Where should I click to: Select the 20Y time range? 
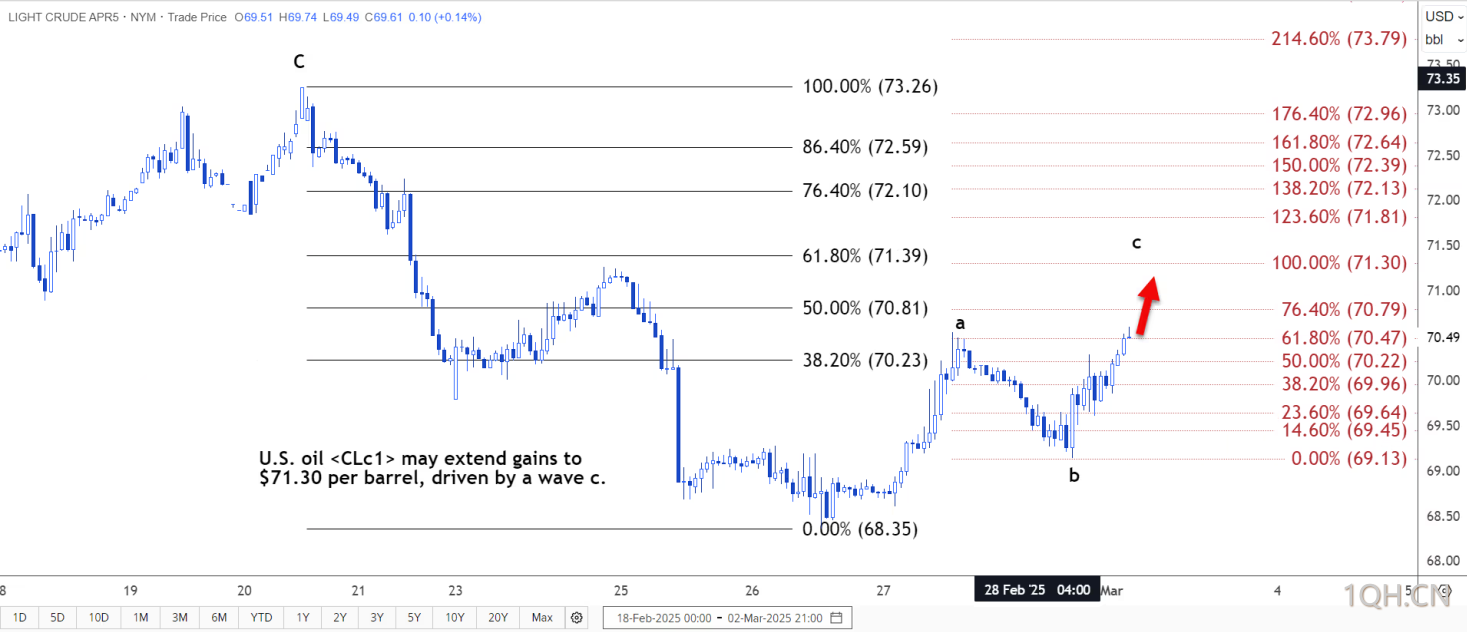point(498,618)
